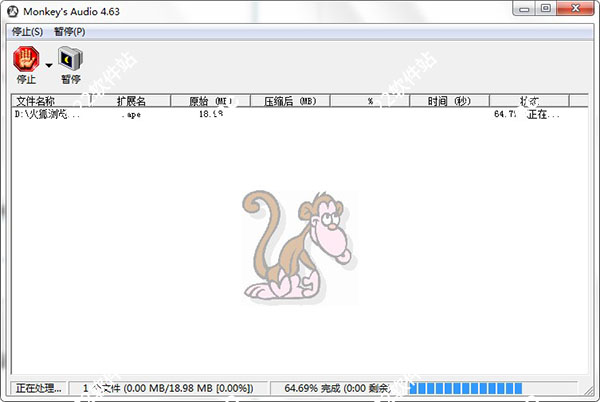The height and width of the screenshot is (402, 600).
Task: Click the 状态 column header
Action: point(529,101)
